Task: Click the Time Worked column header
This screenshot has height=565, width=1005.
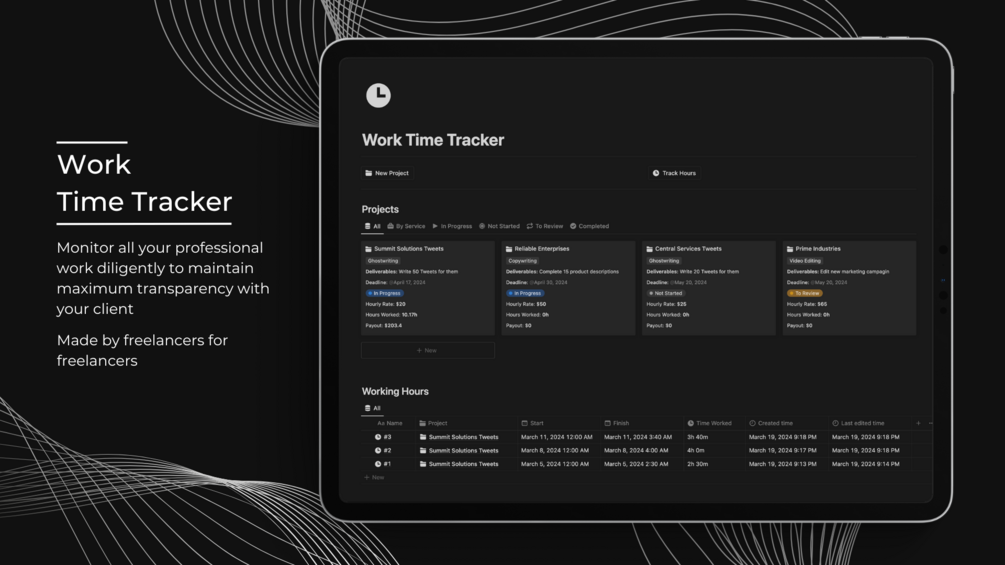Action: [x=710, y=423]
